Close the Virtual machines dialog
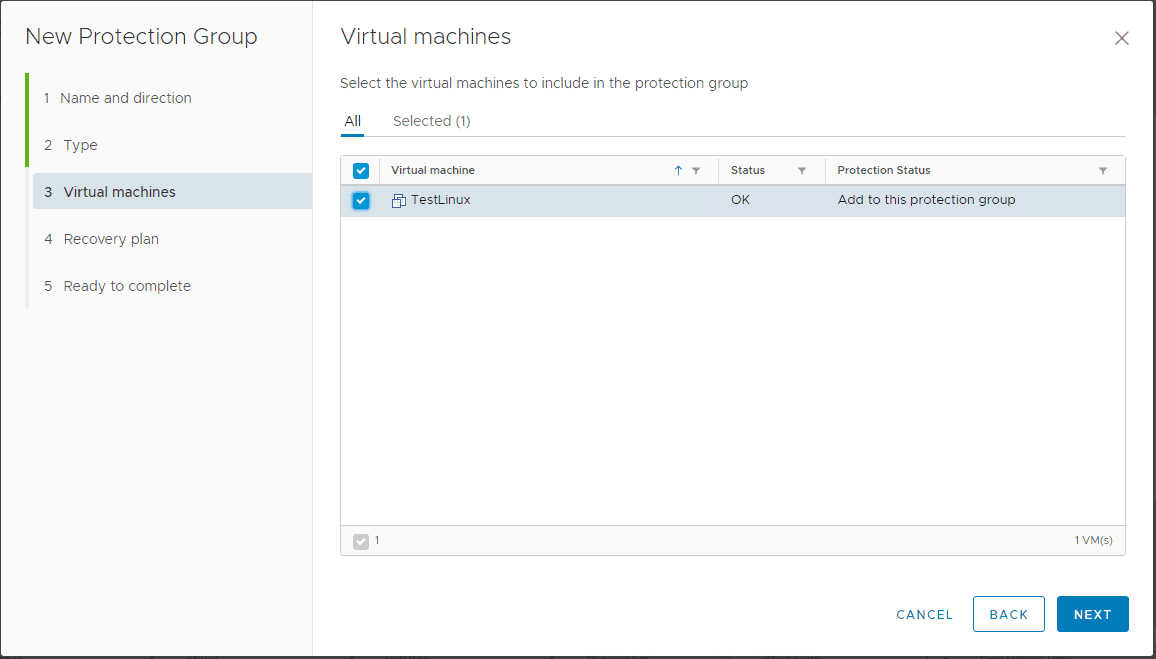The image size is (1156, 659). (x=1121, y=38)
